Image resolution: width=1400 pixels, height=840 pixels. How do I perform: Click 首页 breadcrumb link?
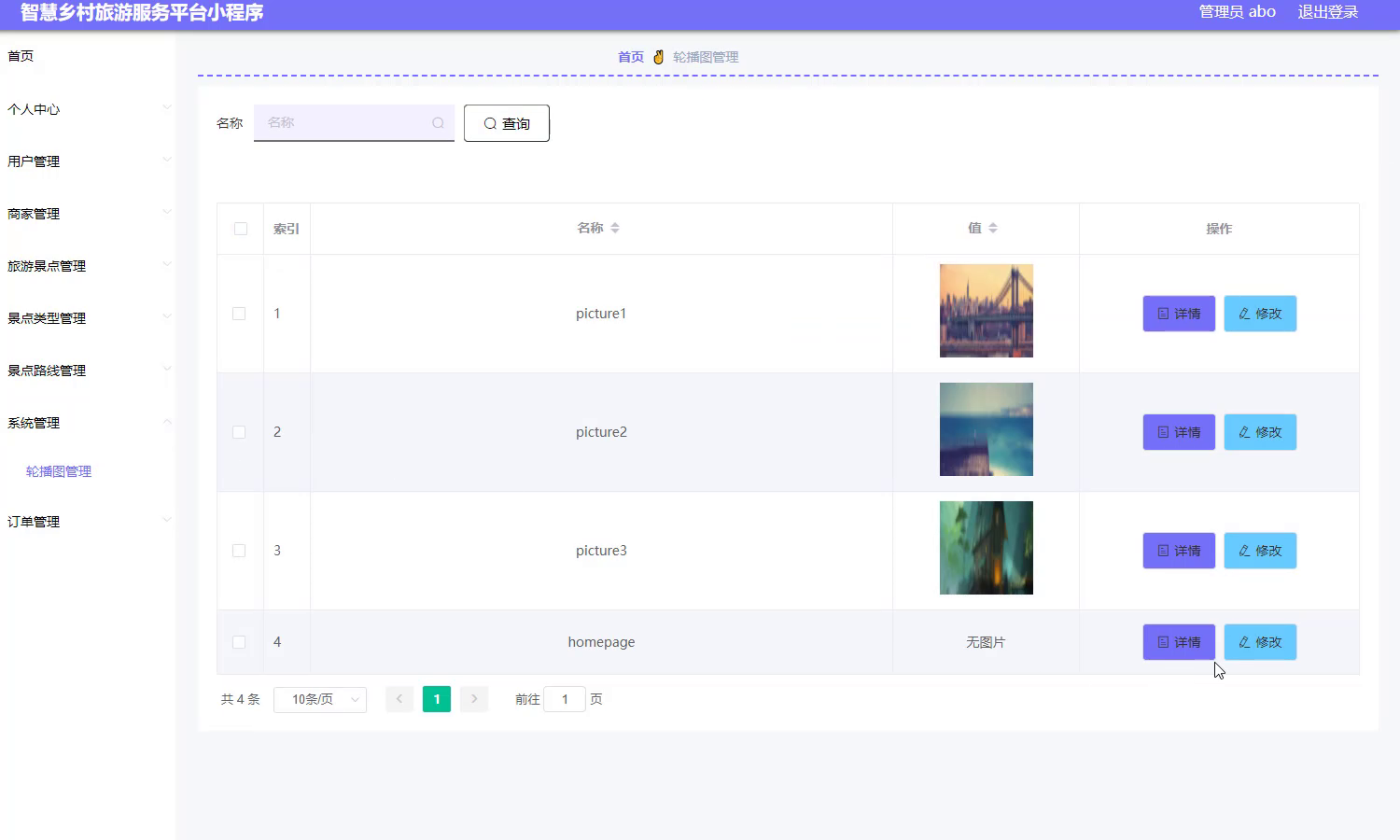[631, 57]
